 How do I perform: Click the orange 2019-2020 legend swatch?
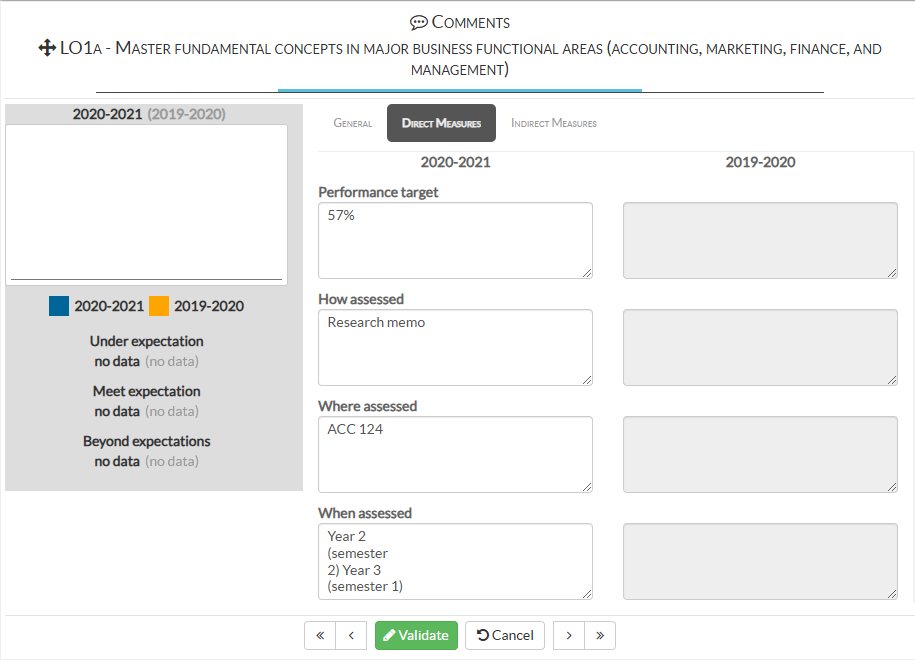159,306
